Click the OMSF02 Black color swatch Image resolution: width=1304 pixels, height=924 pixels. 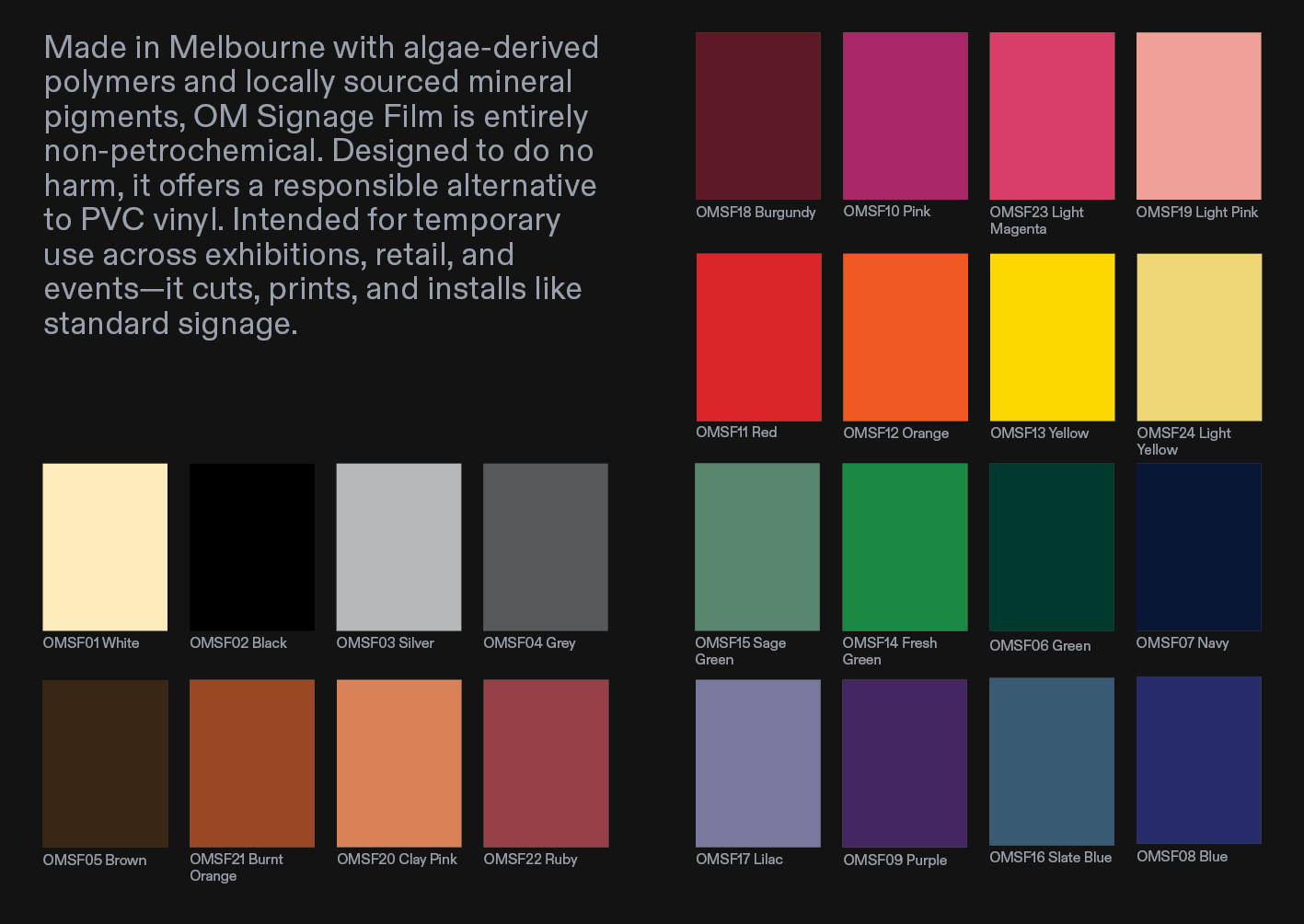pos(252,547)
